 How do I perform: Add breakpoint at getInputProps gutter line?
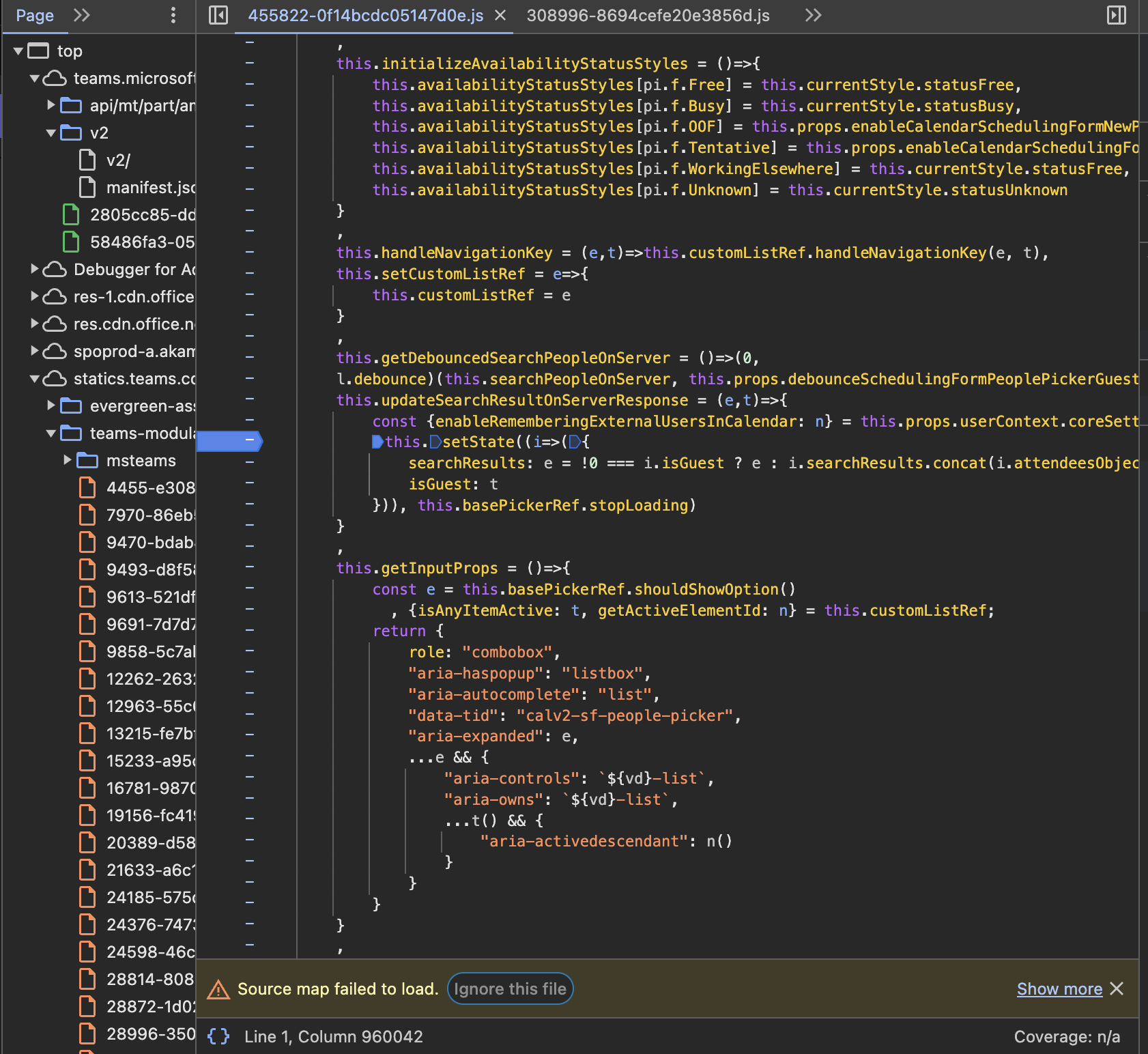click(250, 568)
